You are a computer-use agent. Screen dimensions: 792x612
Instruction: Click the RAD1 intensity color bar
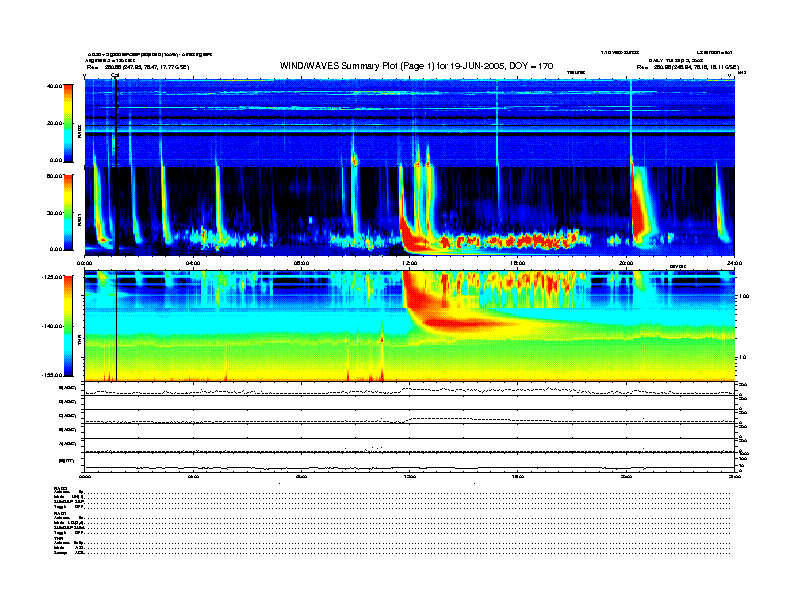click(x=68, y=212)
